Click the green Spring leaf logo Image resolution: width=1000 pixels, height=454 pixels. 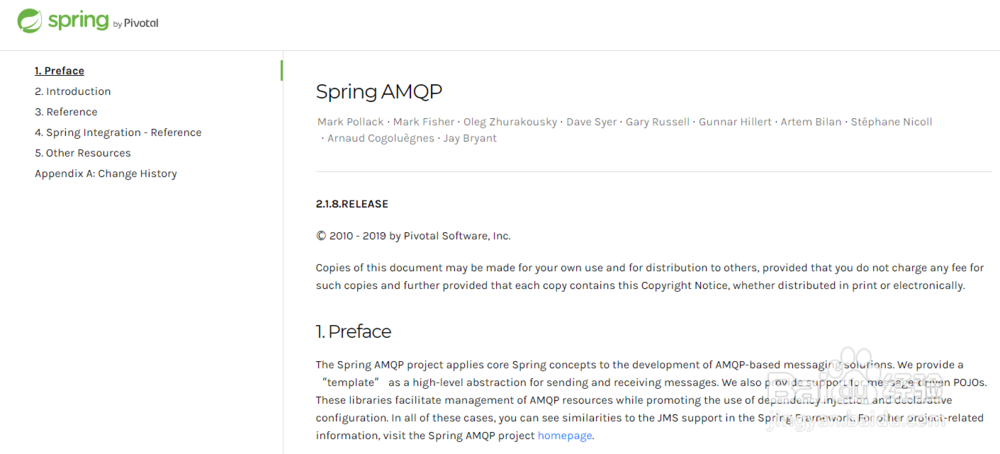coord(29,20)
